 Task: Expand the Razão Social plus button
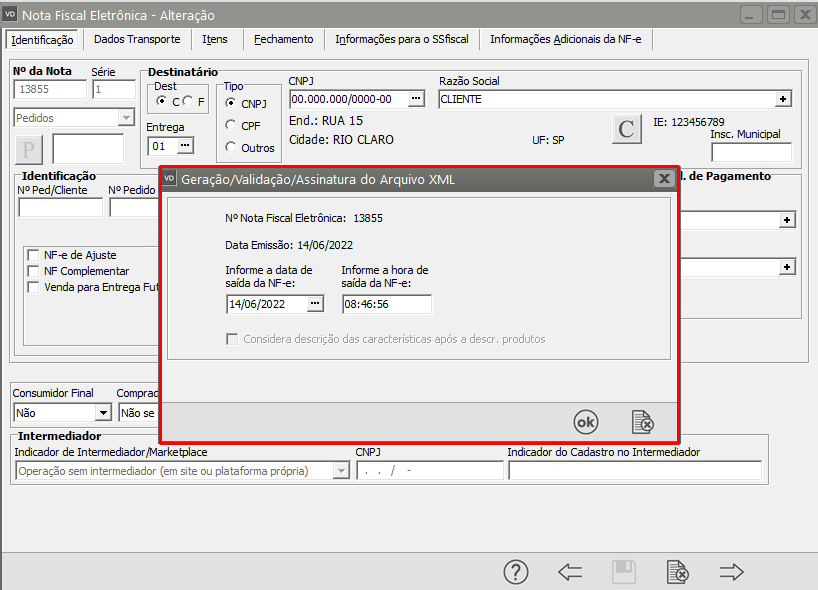click(784, 99)
